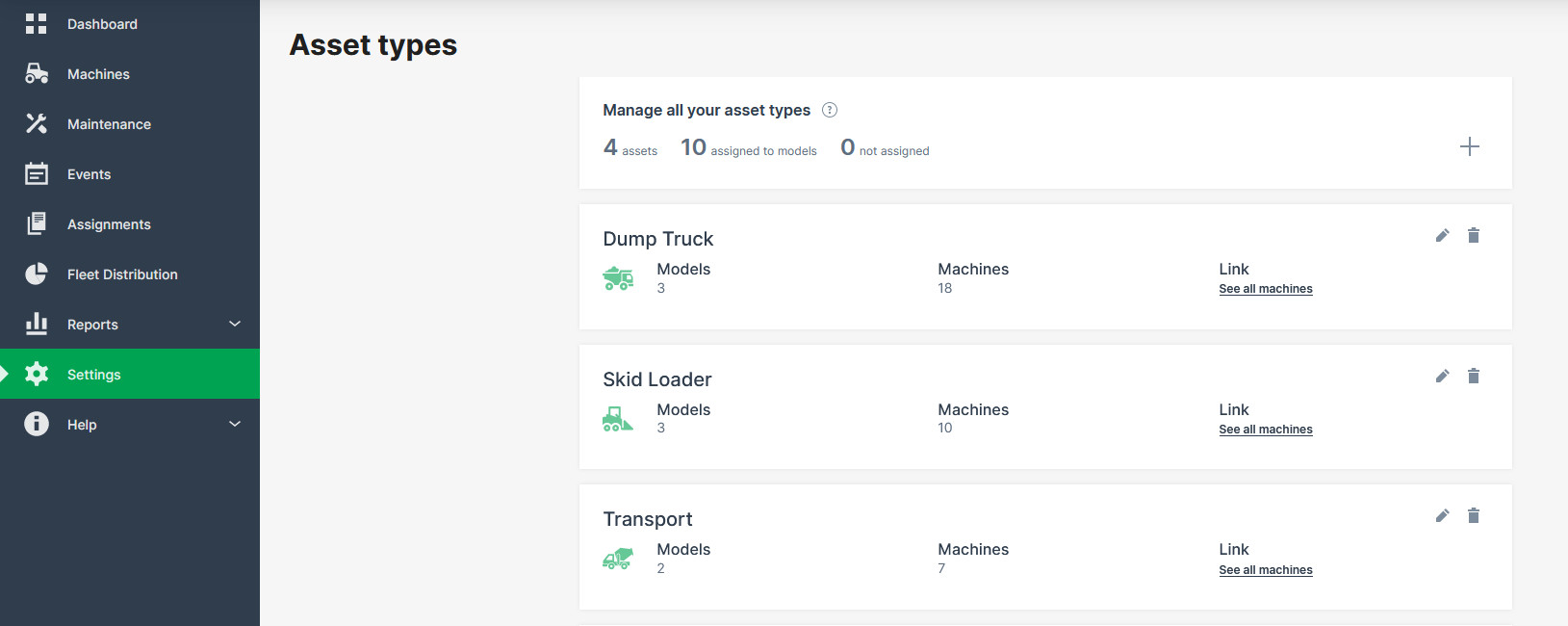Expand the Reports menu chevron

point(235,325)
